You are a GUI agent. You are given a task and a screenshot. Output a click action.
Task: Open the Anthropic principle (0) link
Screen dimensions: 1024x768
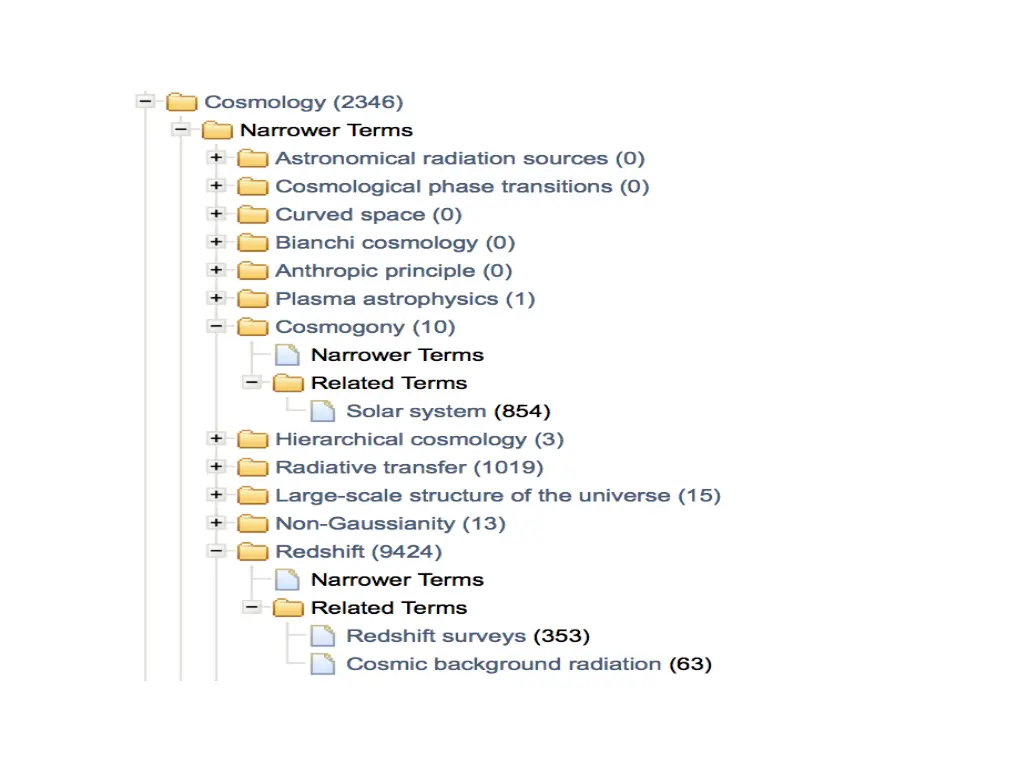(394, 270)
